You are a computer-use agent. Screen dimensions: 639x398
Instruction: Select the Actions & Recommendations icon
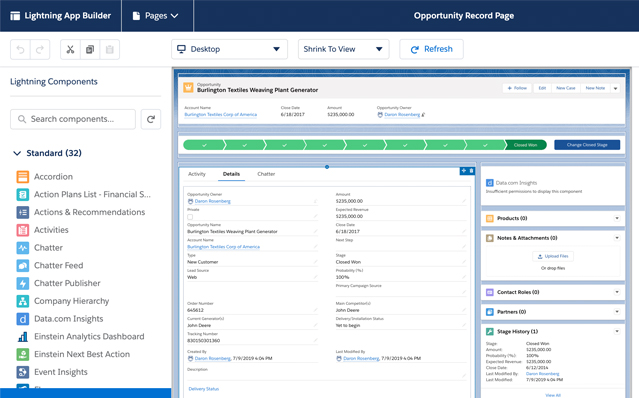tap(23, 212)
